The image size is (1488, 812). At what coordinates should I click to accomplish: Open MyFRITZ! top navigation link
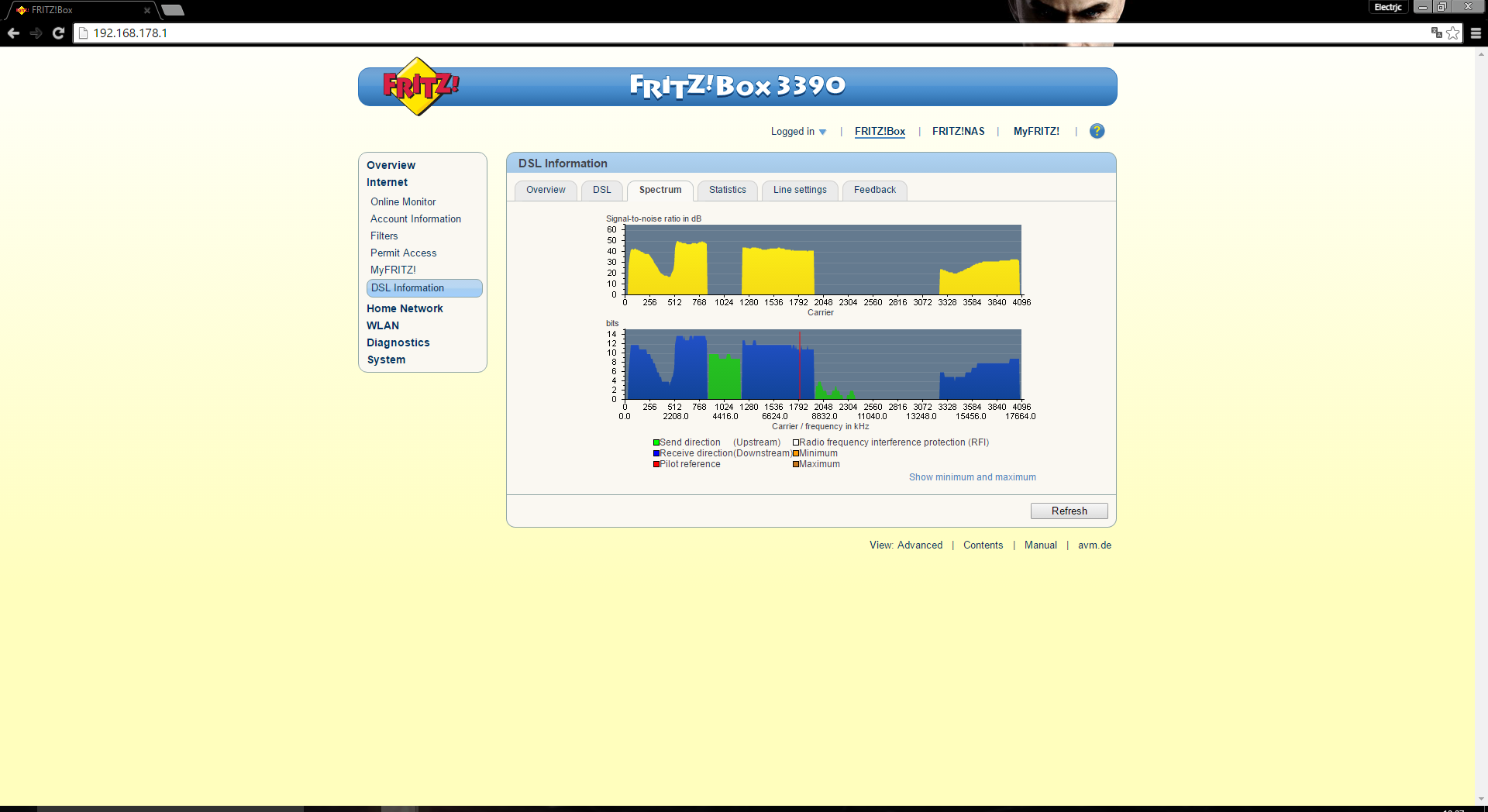[x=1036, y=132]
